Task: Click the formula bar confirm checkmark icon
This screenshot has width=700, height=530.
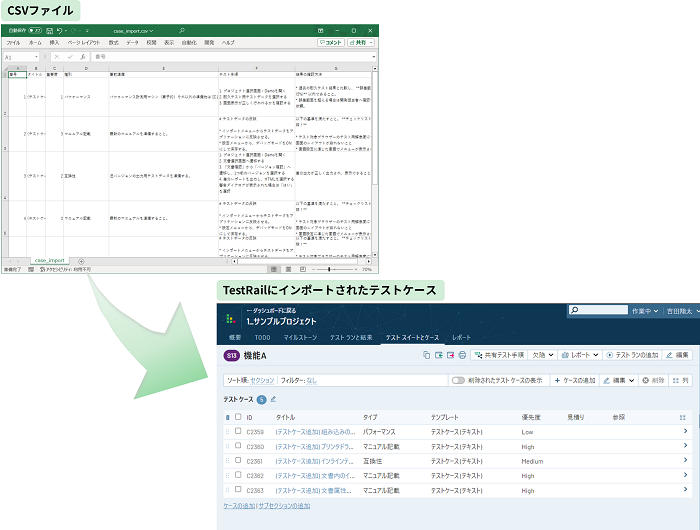Action: pos(70,57)
